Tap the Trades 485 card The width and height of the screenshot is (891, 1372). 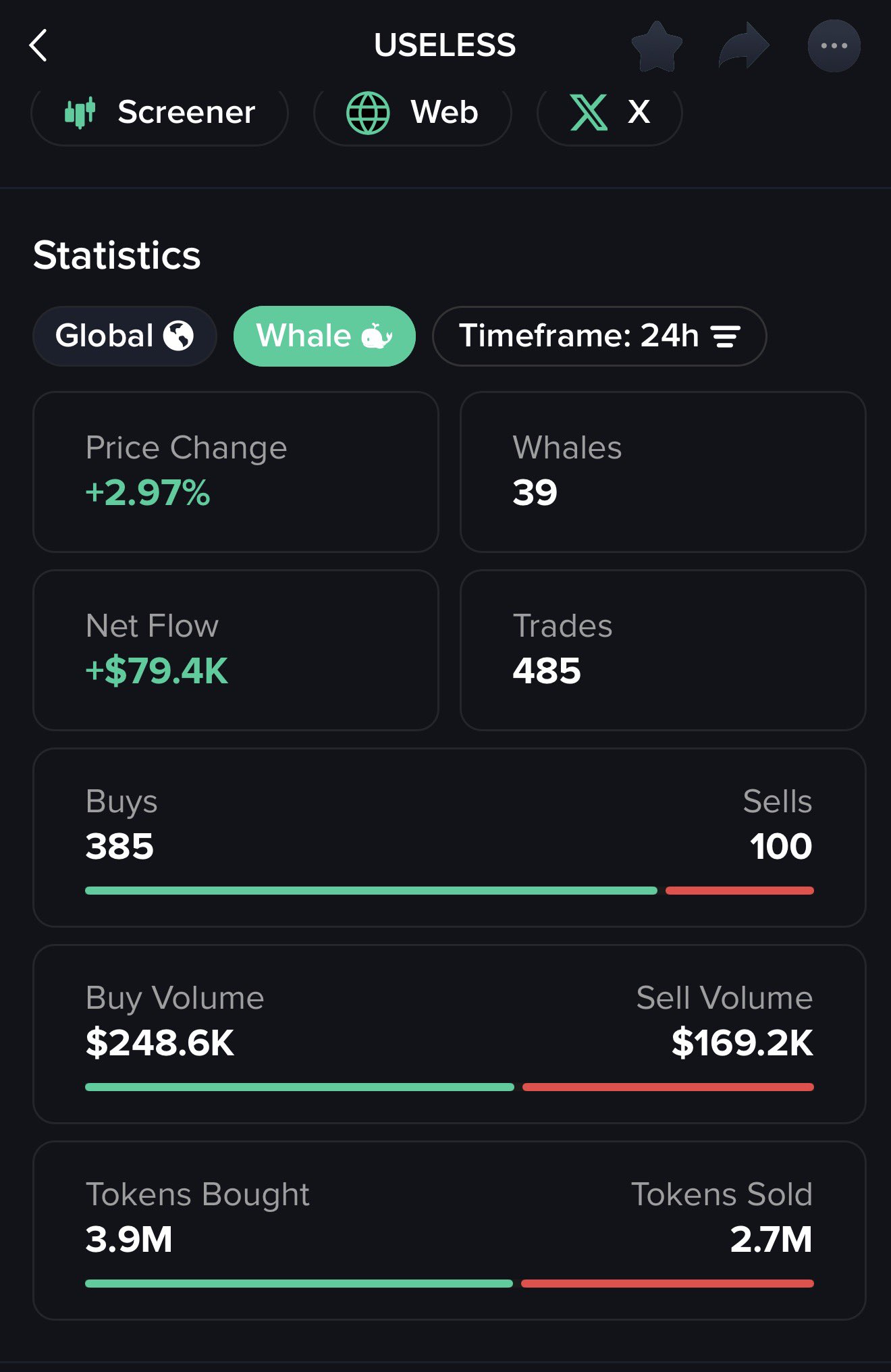[x=662, y=650]
